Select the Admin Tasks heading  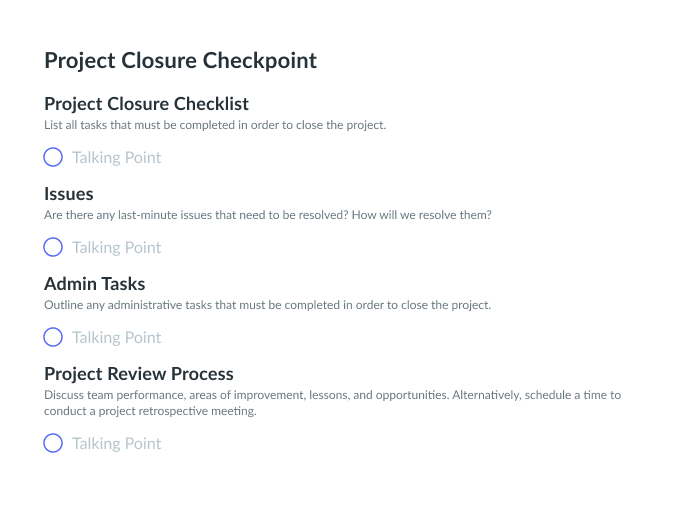95,284
